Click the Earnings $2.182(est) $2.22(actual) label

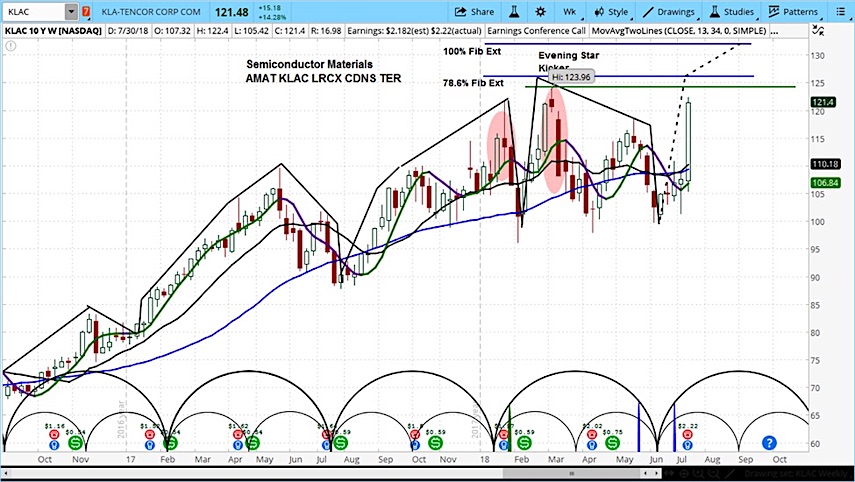click(414, 31)
